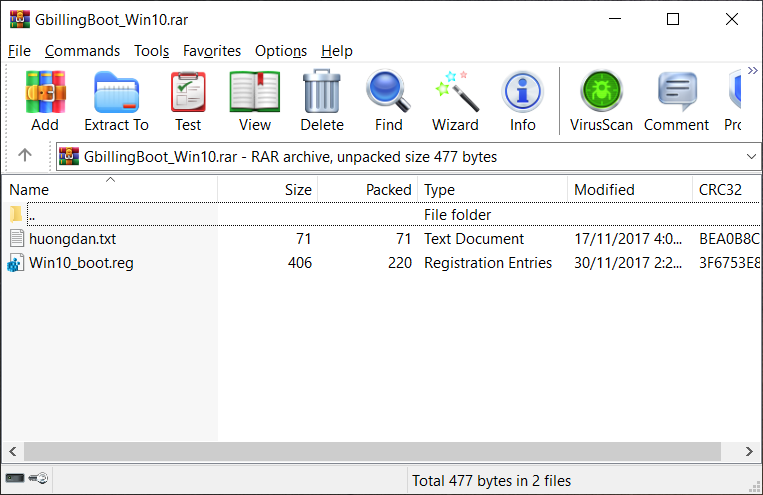The height and width of the screenshot is (495, 763).
Task: Open the Comment tool
Action: (677, 92)
